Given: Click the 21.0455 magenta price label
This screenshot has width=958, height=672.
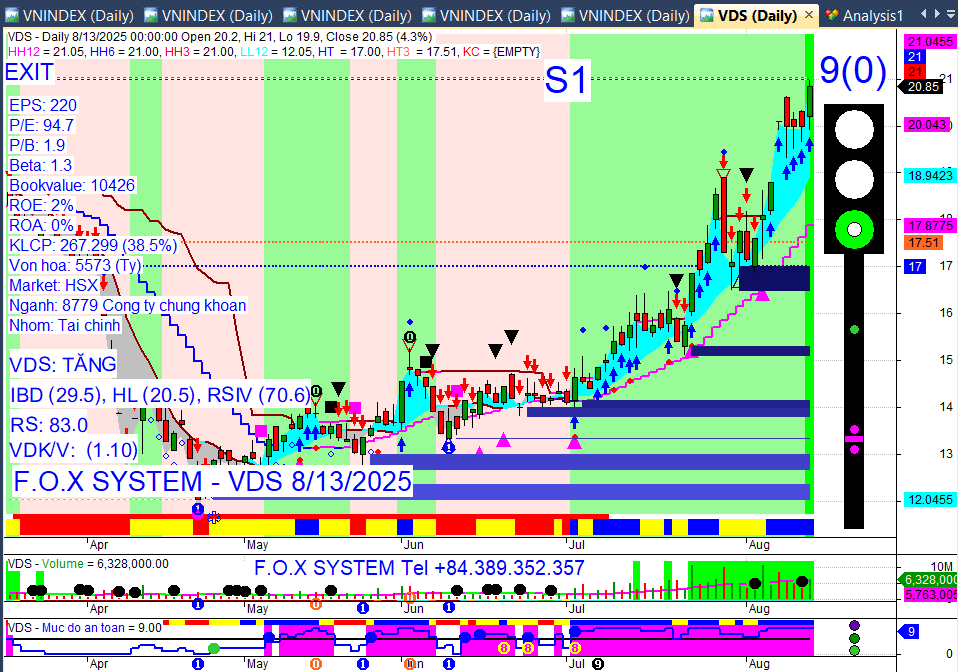Looking at the screenshot, I should (x=930, y=42).
